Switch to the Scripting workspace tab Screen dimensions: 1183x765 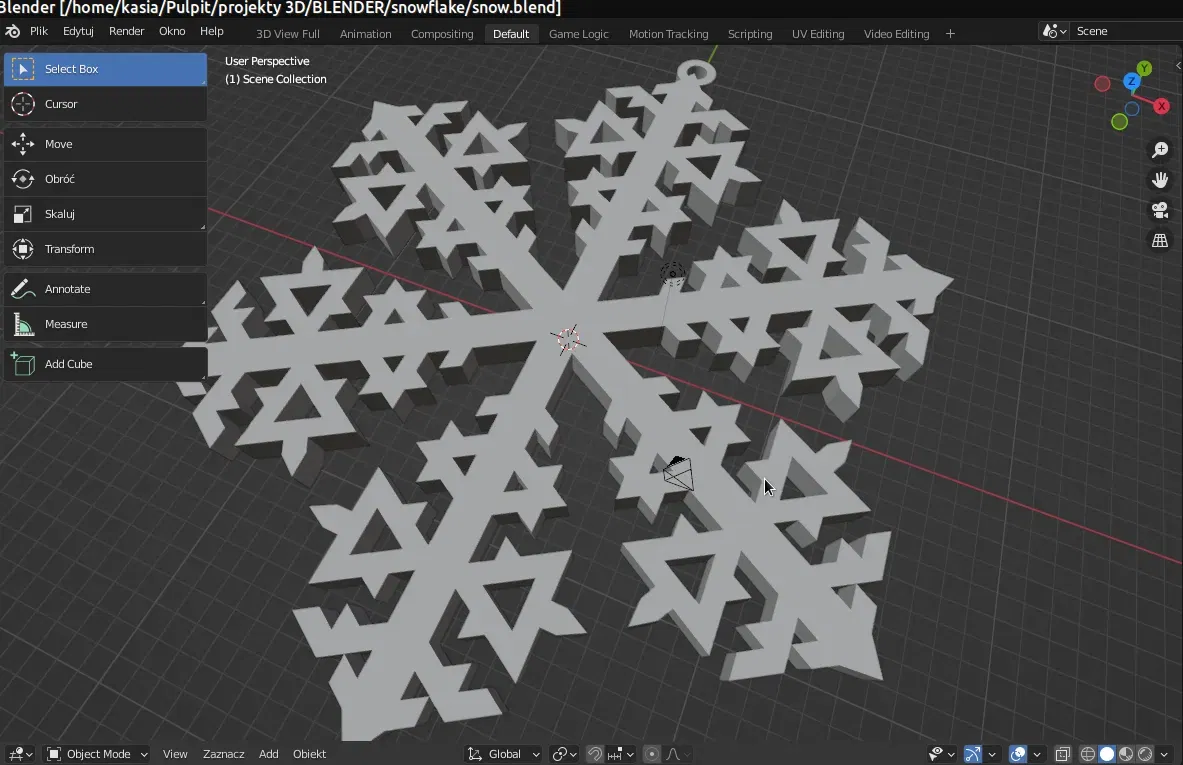click(750, 34)
